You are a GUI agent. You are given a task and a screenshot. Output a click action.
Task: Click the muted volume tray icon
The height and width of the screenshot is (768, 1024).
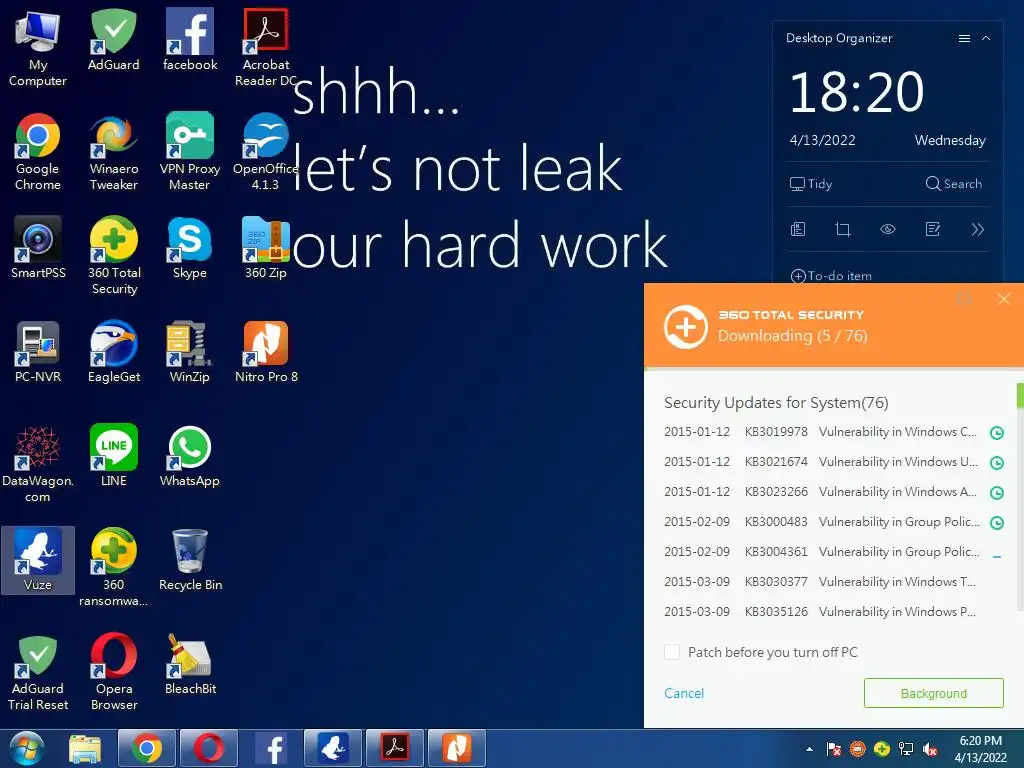pyautogui.click(x=930, y=749)
